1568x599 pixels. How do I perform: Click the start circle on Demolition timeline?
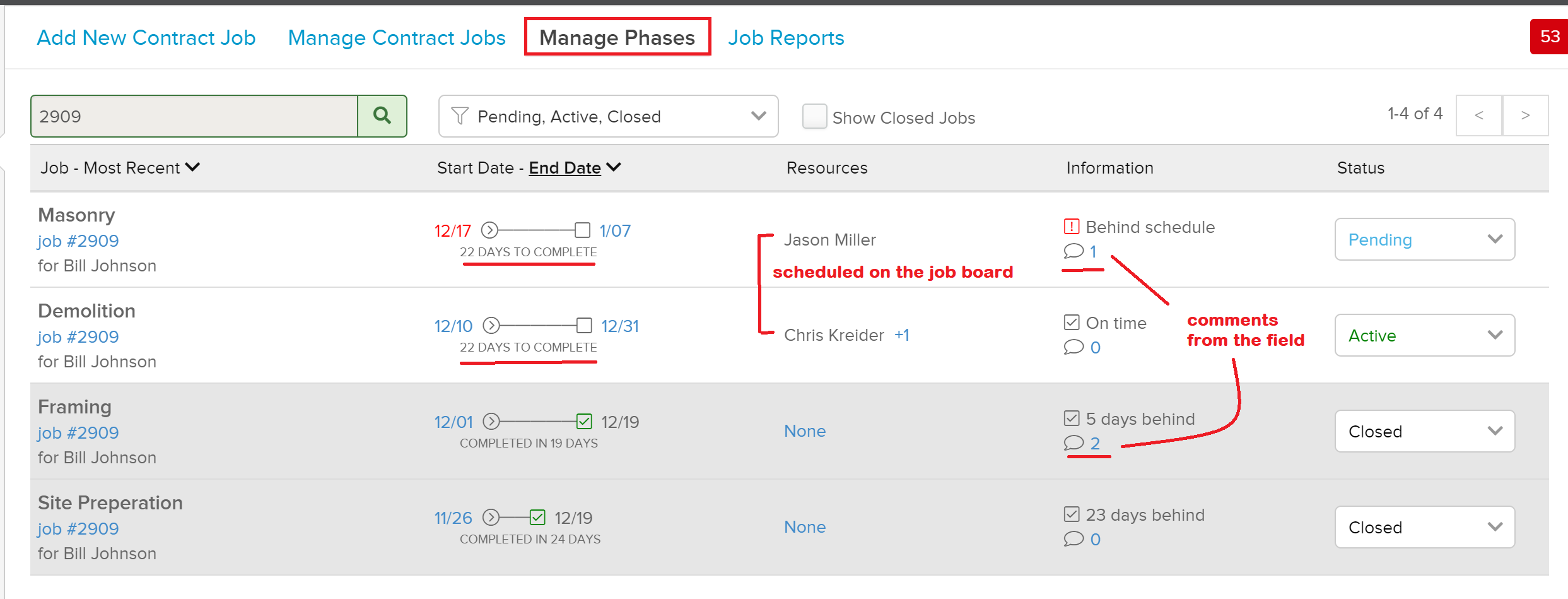[x=491, y=326]
